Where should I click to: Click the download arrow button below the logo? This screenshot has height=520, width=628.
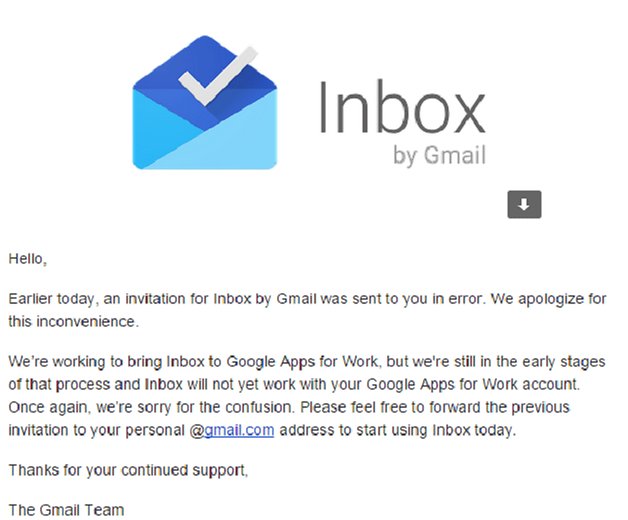click(x=524, y=204)
